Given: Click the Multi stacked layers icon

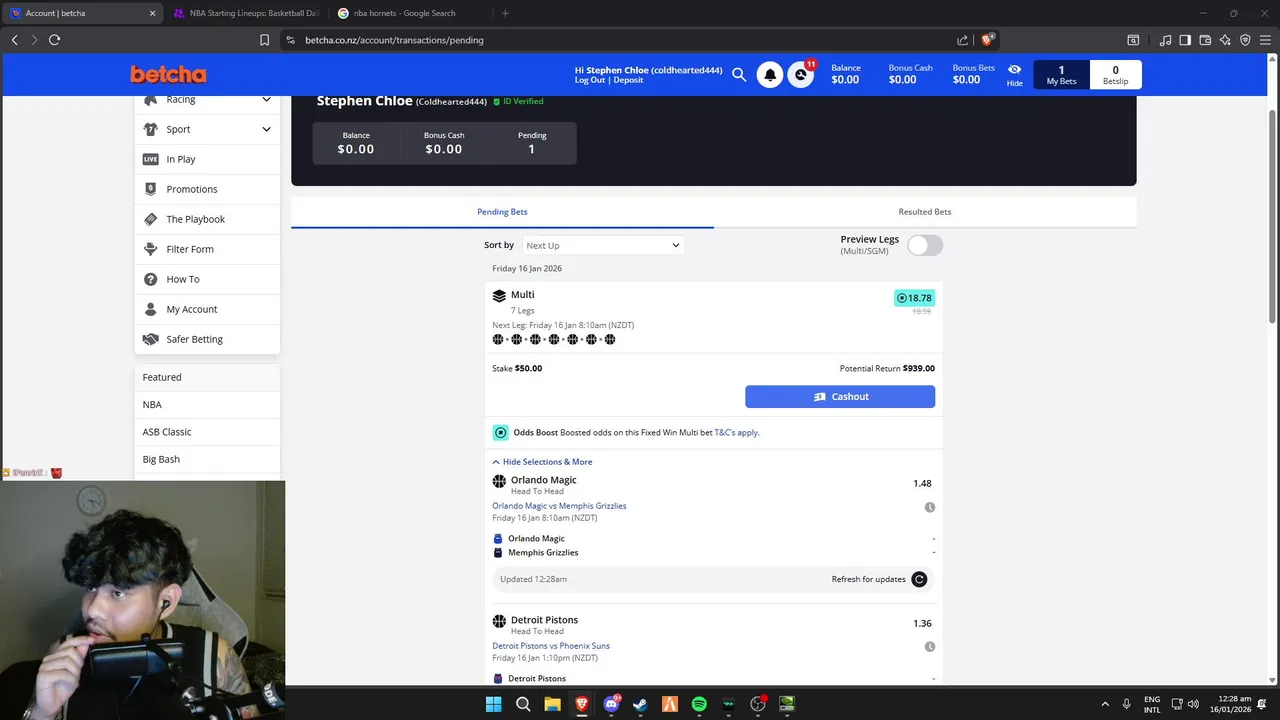Looking at the screenshot, I should [499, 296].
